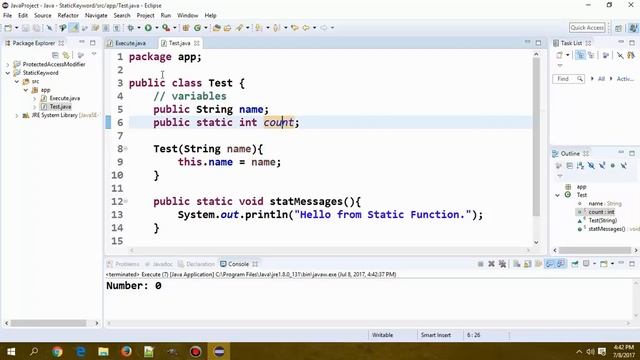The image size is (640, 360).
Task: Click the Open Perspective icon
Action: pyautogui.click(x=619, y=28)
